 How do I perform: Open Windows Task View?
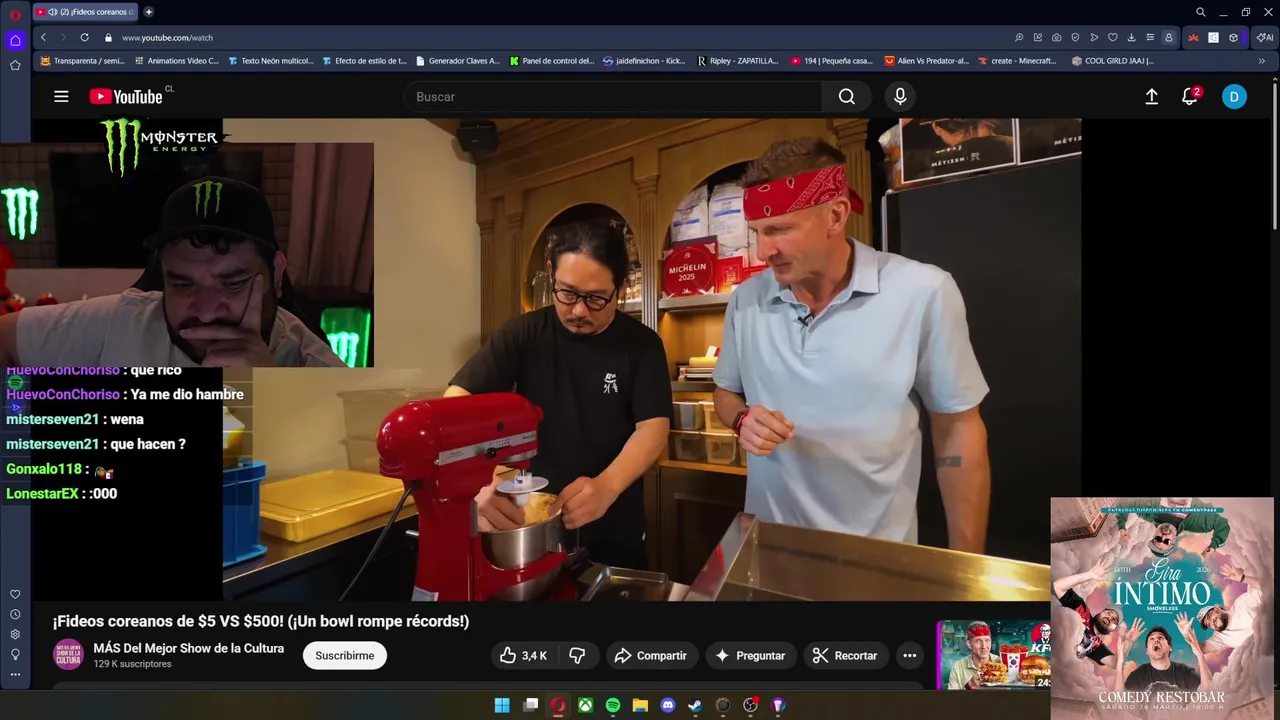[x=531, y=705]
